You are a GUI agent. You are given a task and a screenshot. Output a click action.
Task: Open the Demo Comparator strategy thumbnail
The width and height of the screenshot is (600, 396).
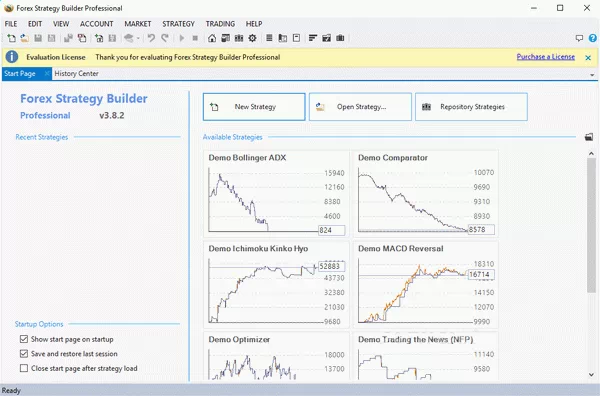pyautogui.click(x=426, y=193)
